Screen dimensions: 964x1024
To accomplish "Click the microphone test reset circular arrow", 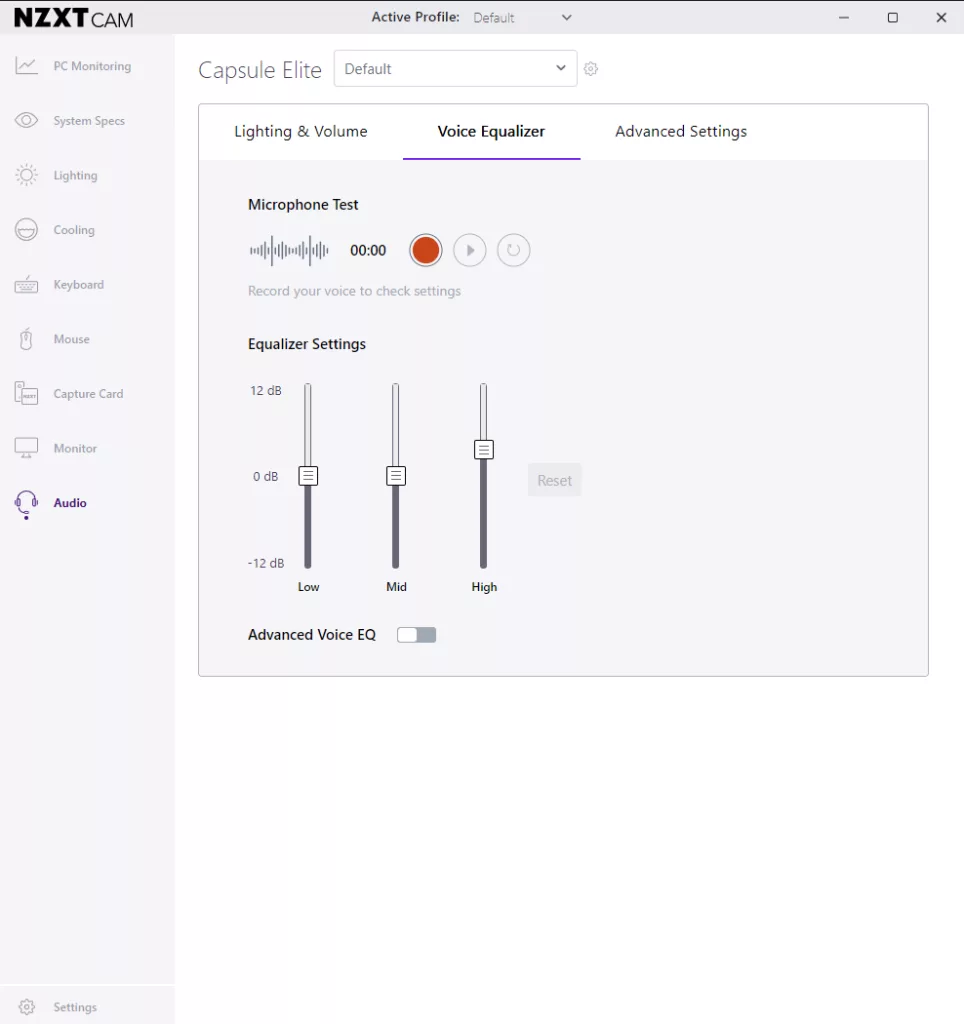I will pos(513,250).
